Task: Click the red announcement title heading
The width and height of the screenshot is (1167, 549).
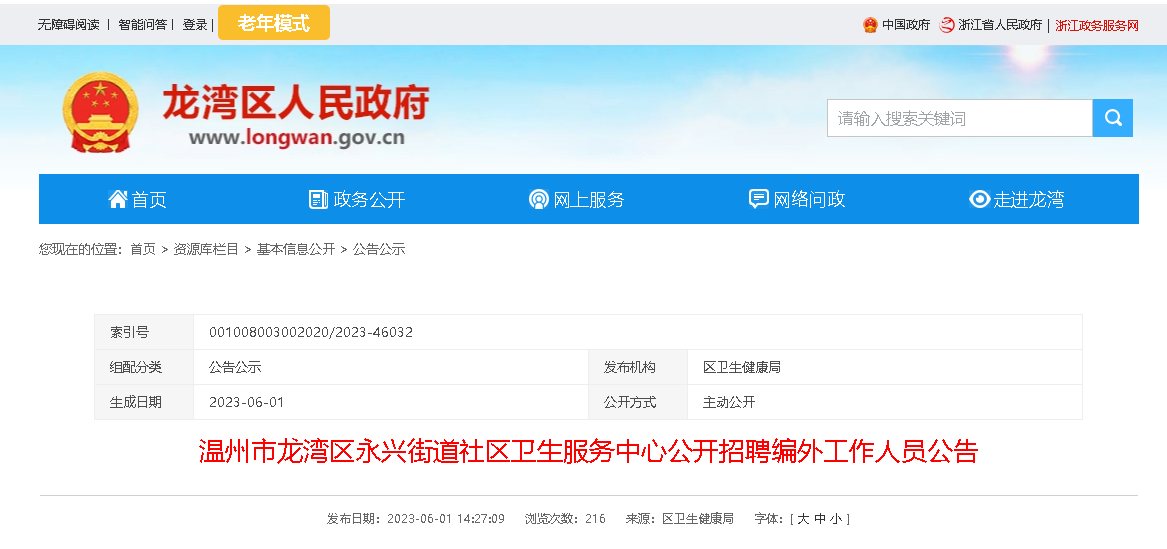Action: pyautogui.click(x=588, y=452)
